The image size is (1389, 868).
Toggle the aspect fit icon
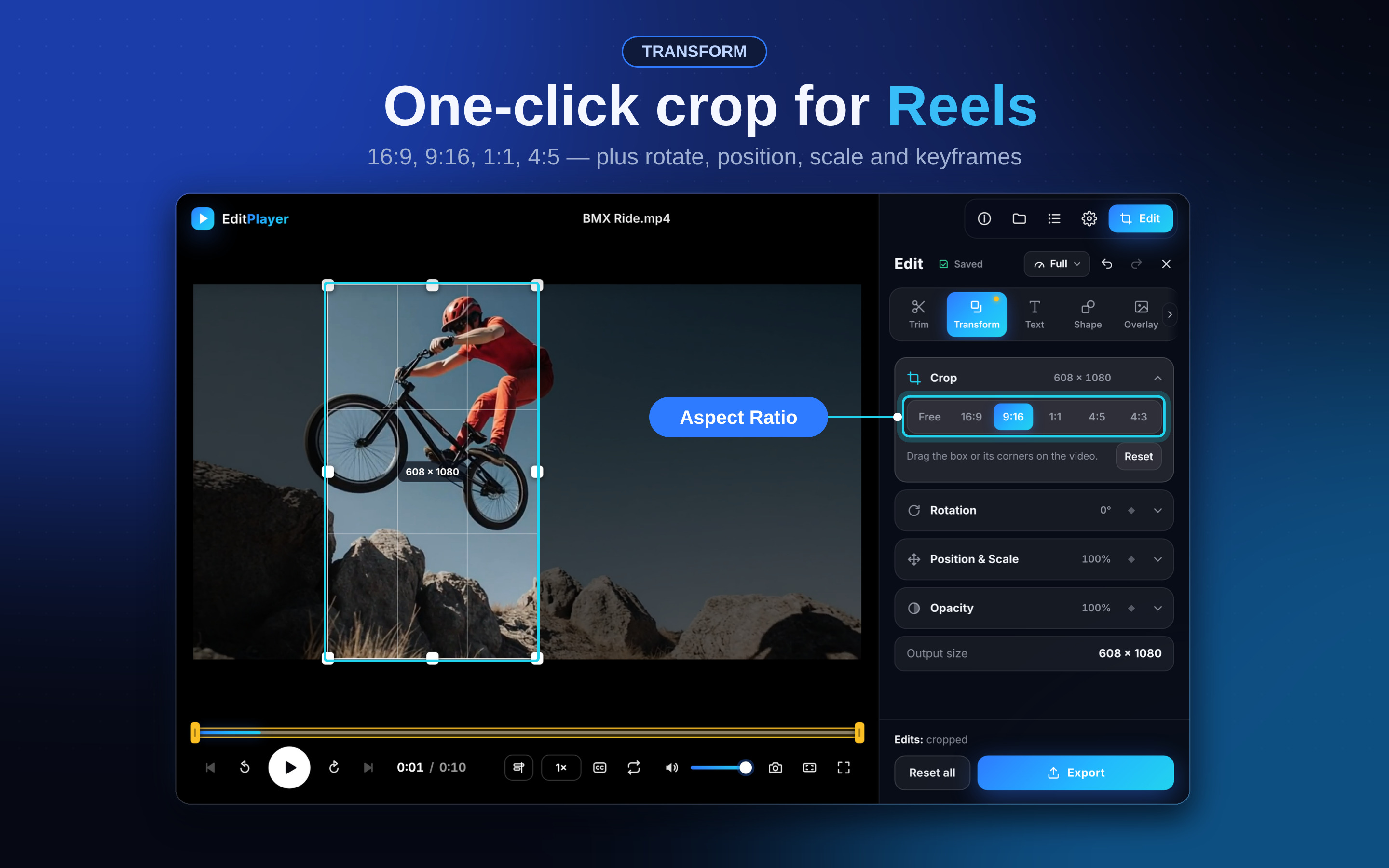coord(809,768)
